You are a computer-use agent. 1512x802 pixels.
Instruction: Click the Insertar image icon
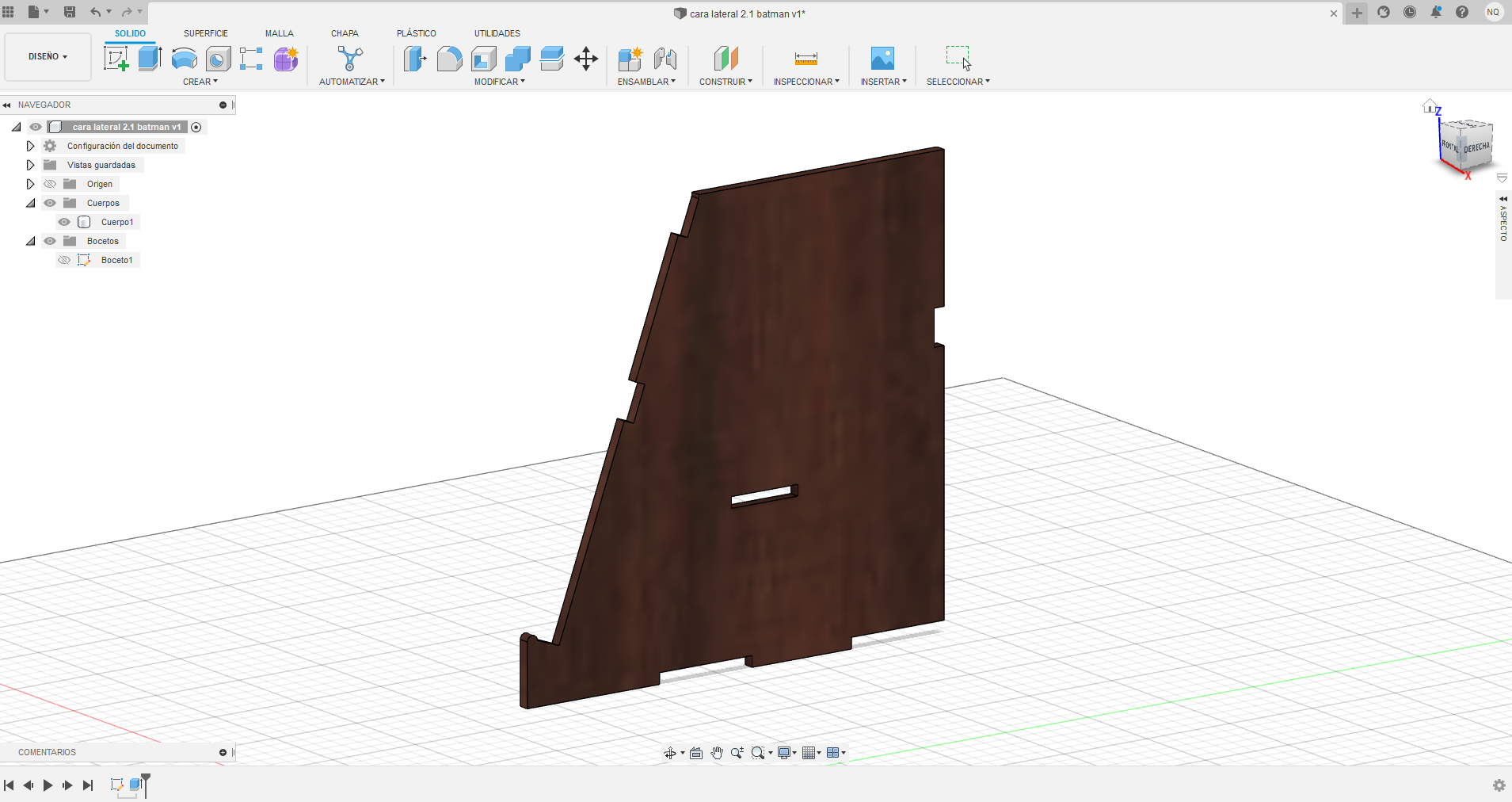click(882, 59)
